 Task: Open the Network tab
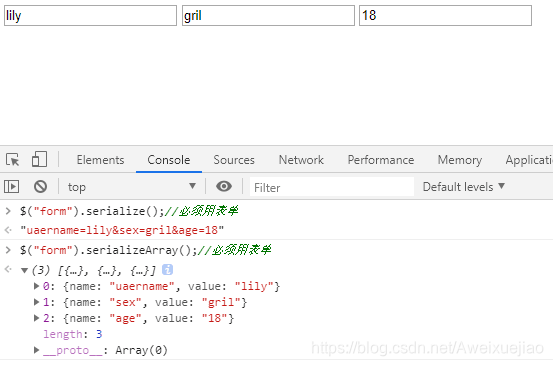click(301, 160)
